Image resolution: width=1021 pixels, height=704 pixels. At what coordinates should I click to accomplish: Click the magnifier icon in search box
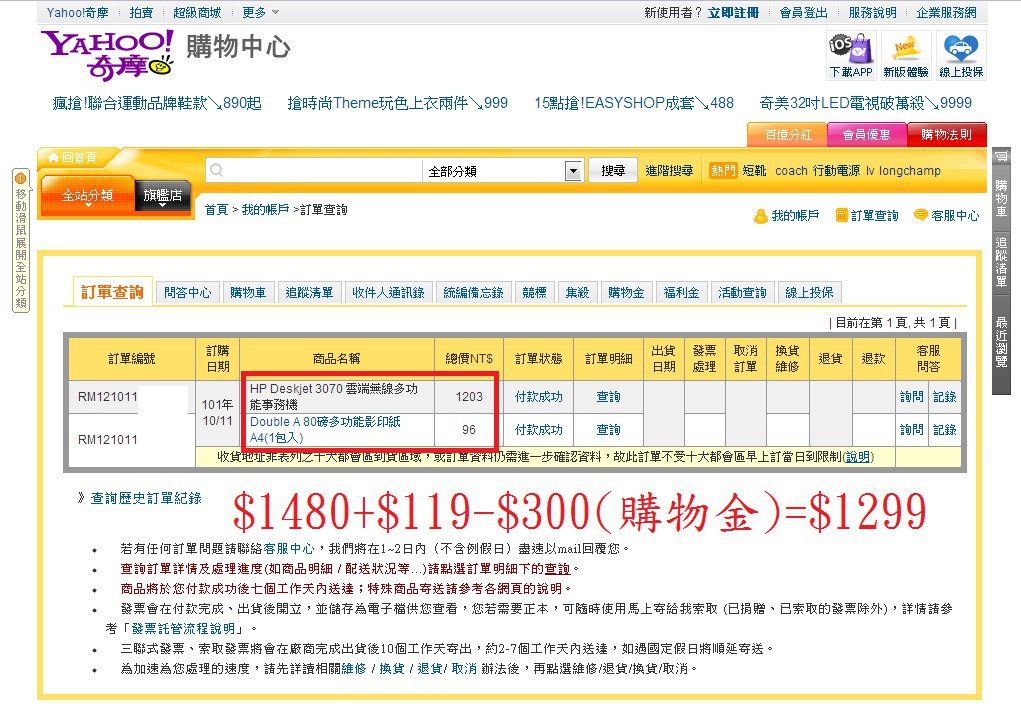point(217,171)
